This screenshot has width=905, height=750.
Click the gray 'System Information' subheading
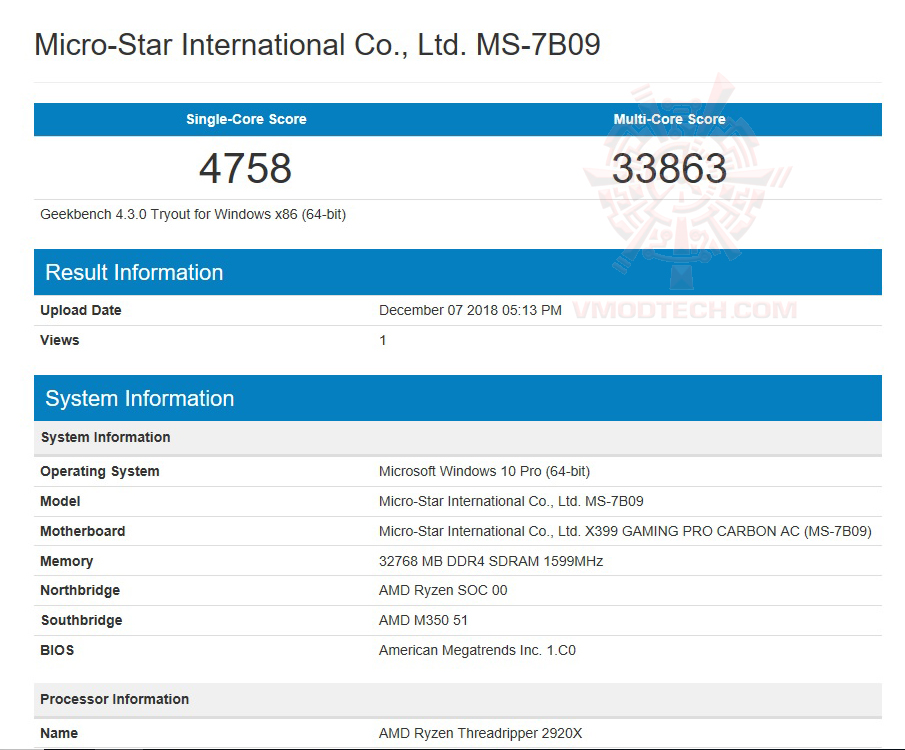(x=458, y=437)
